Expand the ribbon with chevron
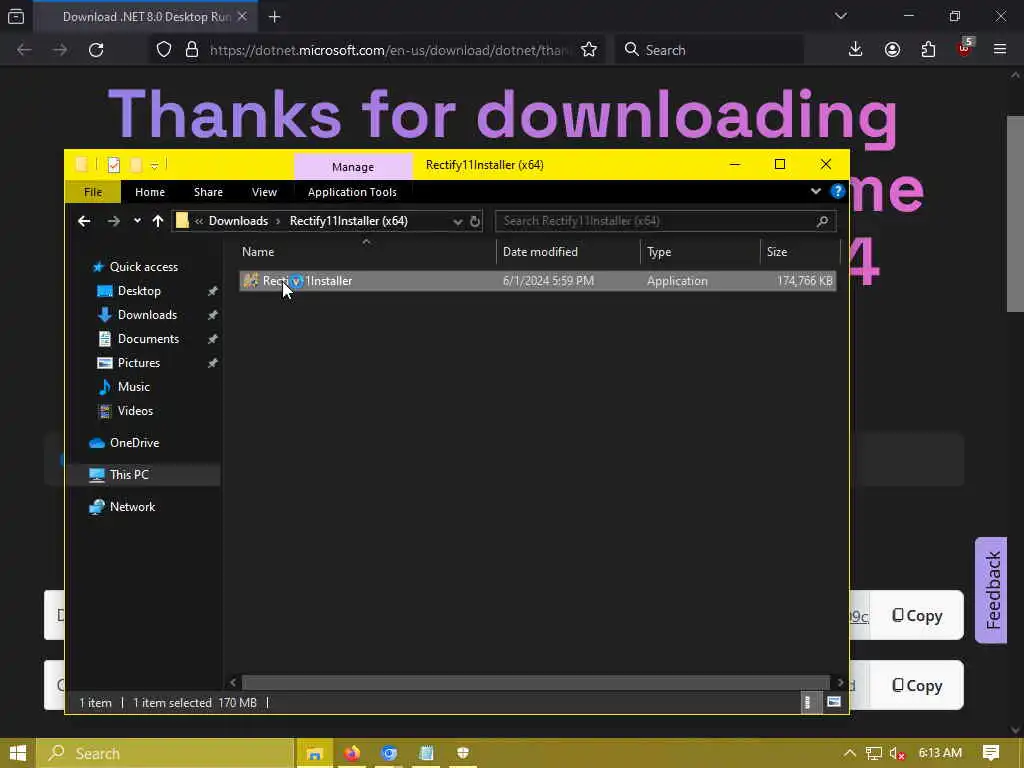 click(816, 191)
